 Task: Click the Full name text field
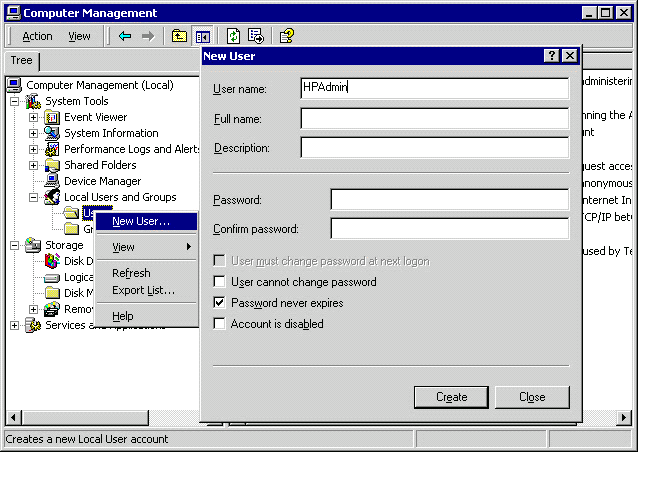click(x=434, y=119)
